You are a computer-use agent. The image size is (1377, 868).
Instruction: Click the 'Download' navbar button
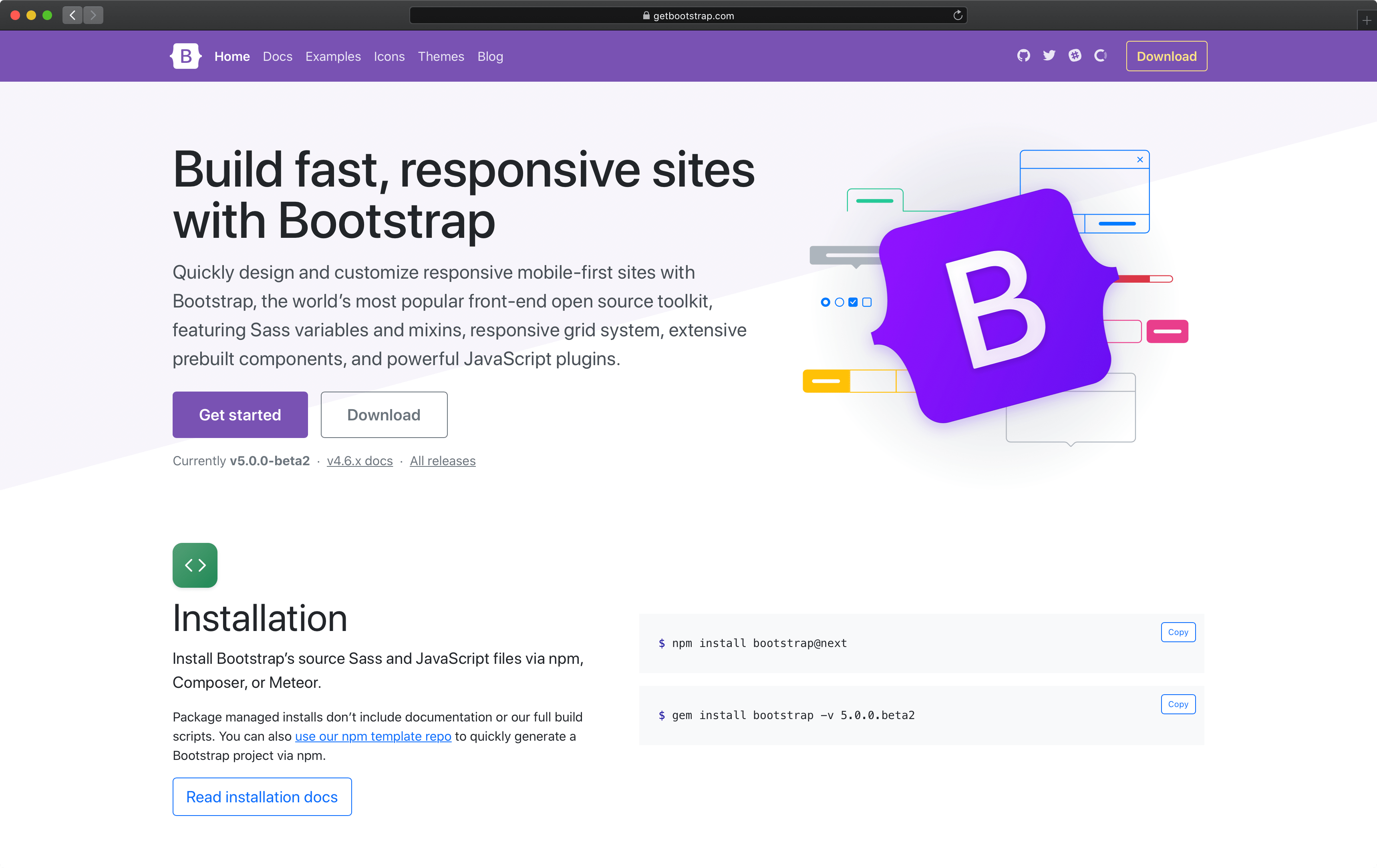tap(1165, 55)
